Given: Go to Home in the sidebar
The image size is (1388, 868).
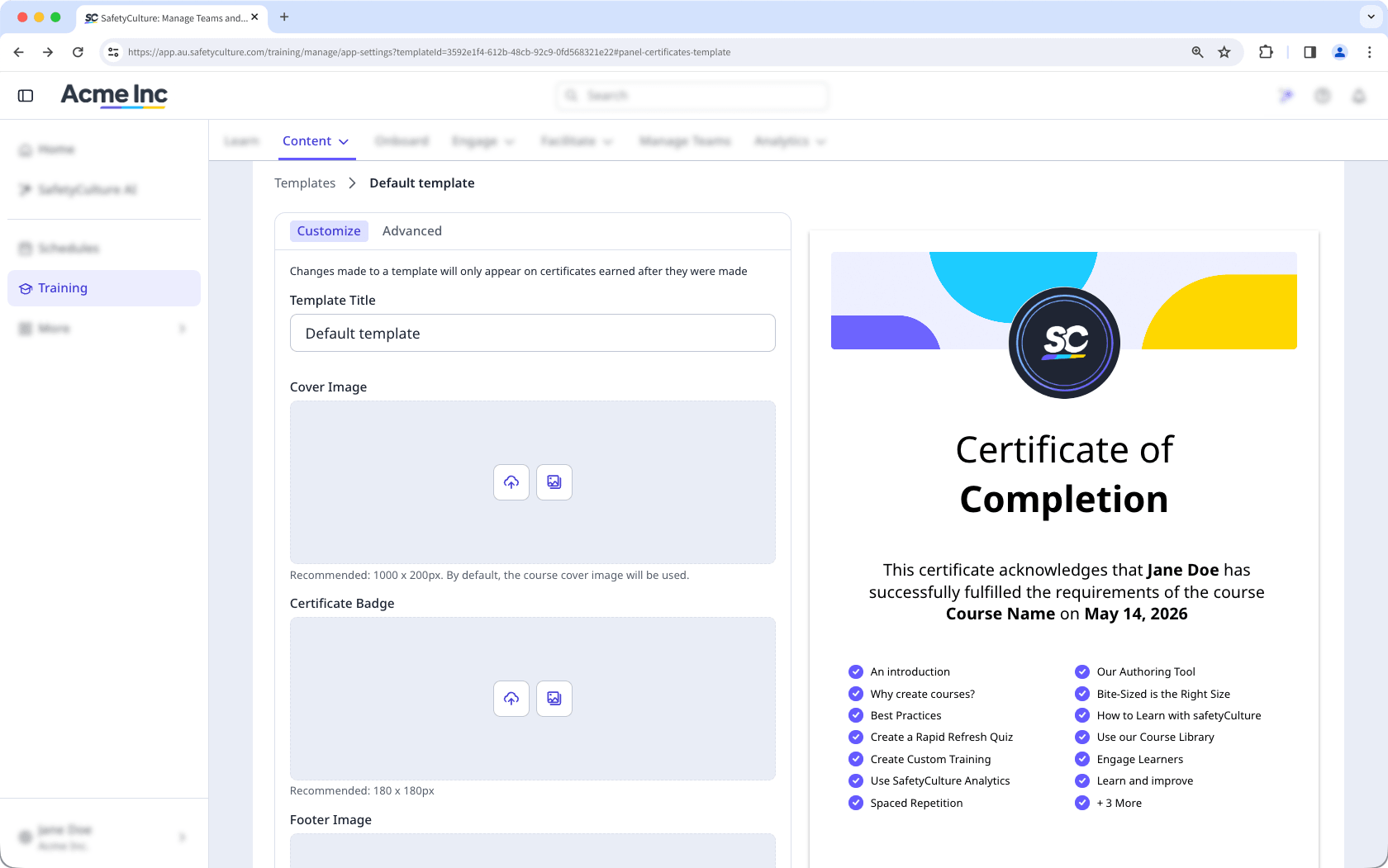Looking at the screenshot, I should (104, 149).
